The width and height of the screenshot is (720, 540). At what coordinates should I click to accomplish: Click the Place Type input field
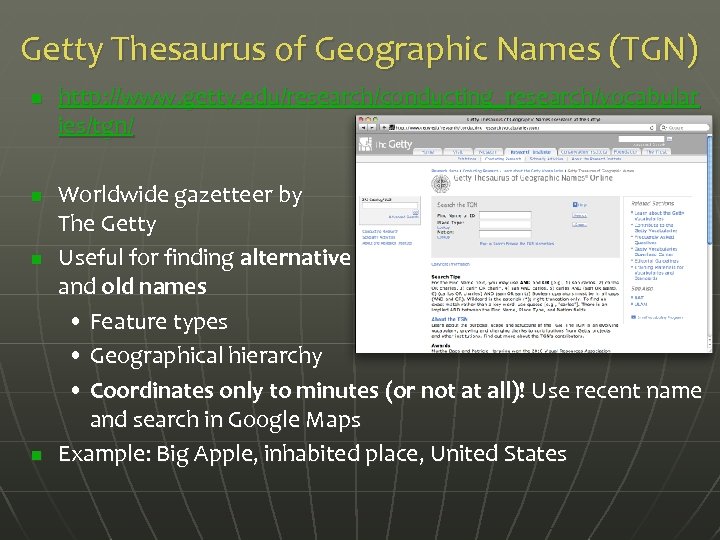coord(505,225)
